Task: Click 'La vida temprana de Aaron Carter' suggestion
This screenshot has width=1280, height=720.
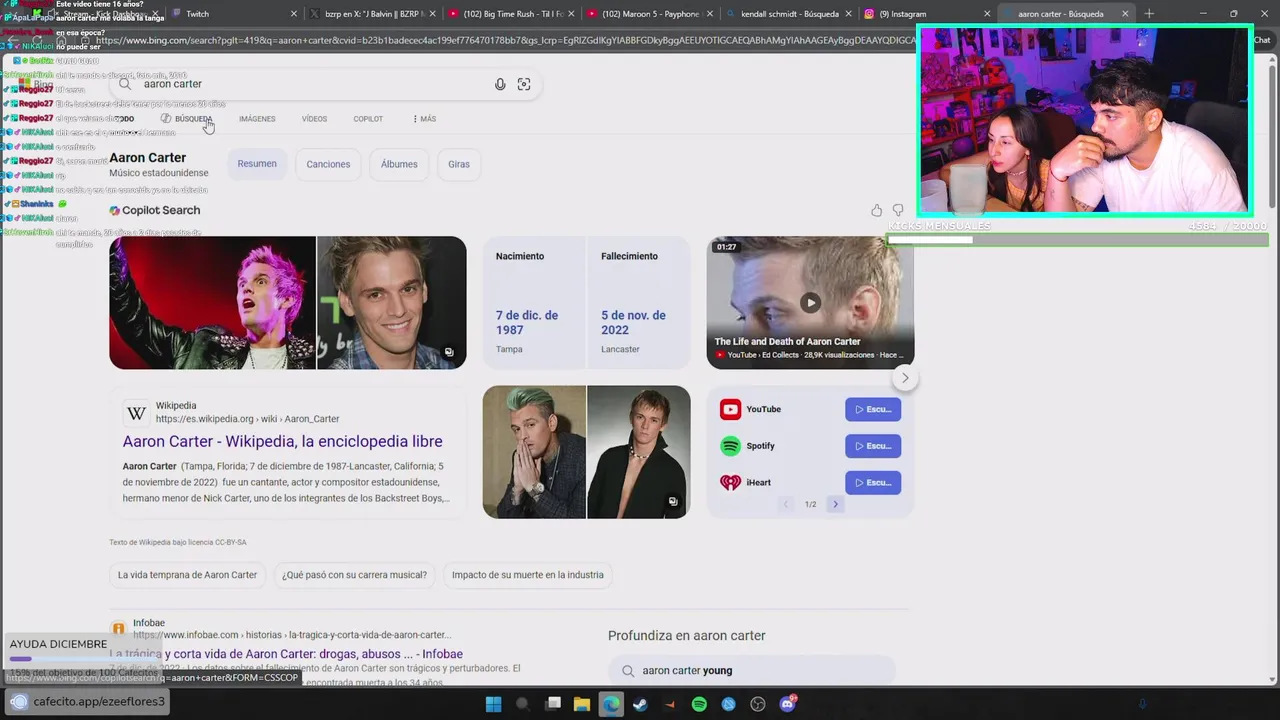Action: 187,575
